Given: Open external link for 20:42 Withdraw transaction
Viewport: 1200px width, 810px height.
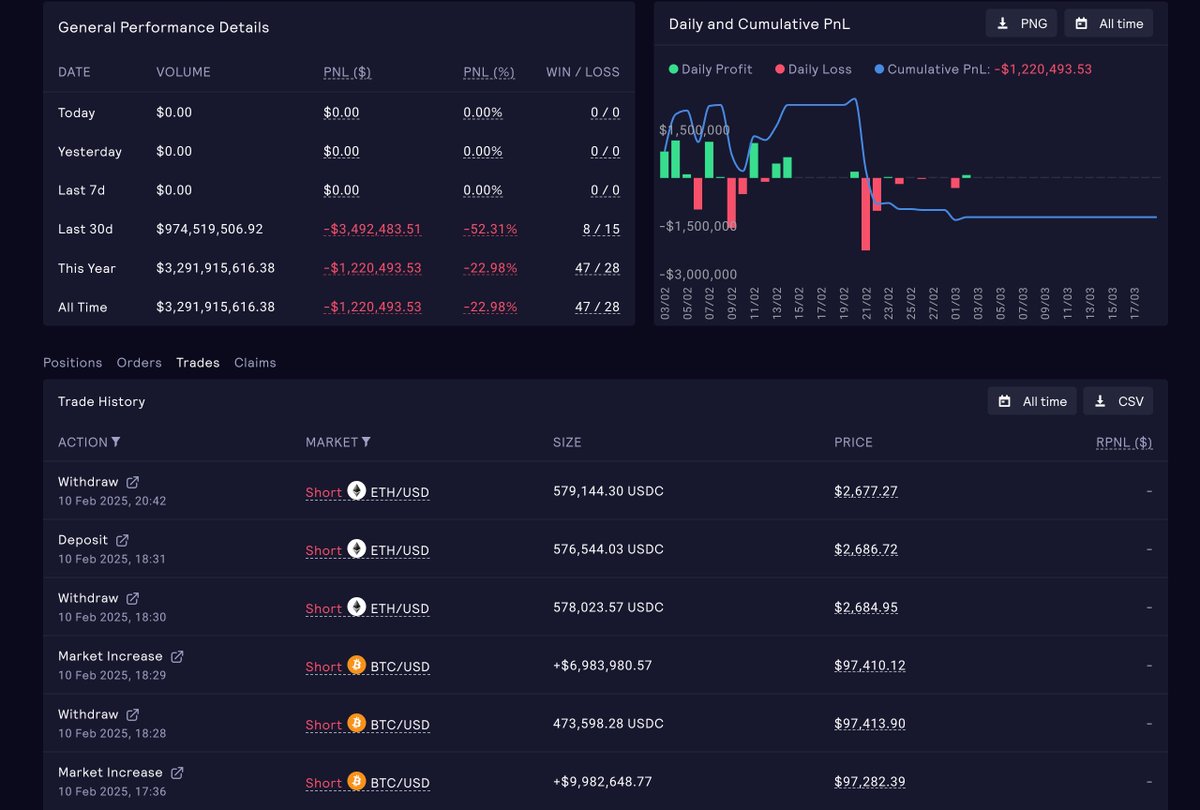Looking at the screenshot, I should [x=133, y=482].
